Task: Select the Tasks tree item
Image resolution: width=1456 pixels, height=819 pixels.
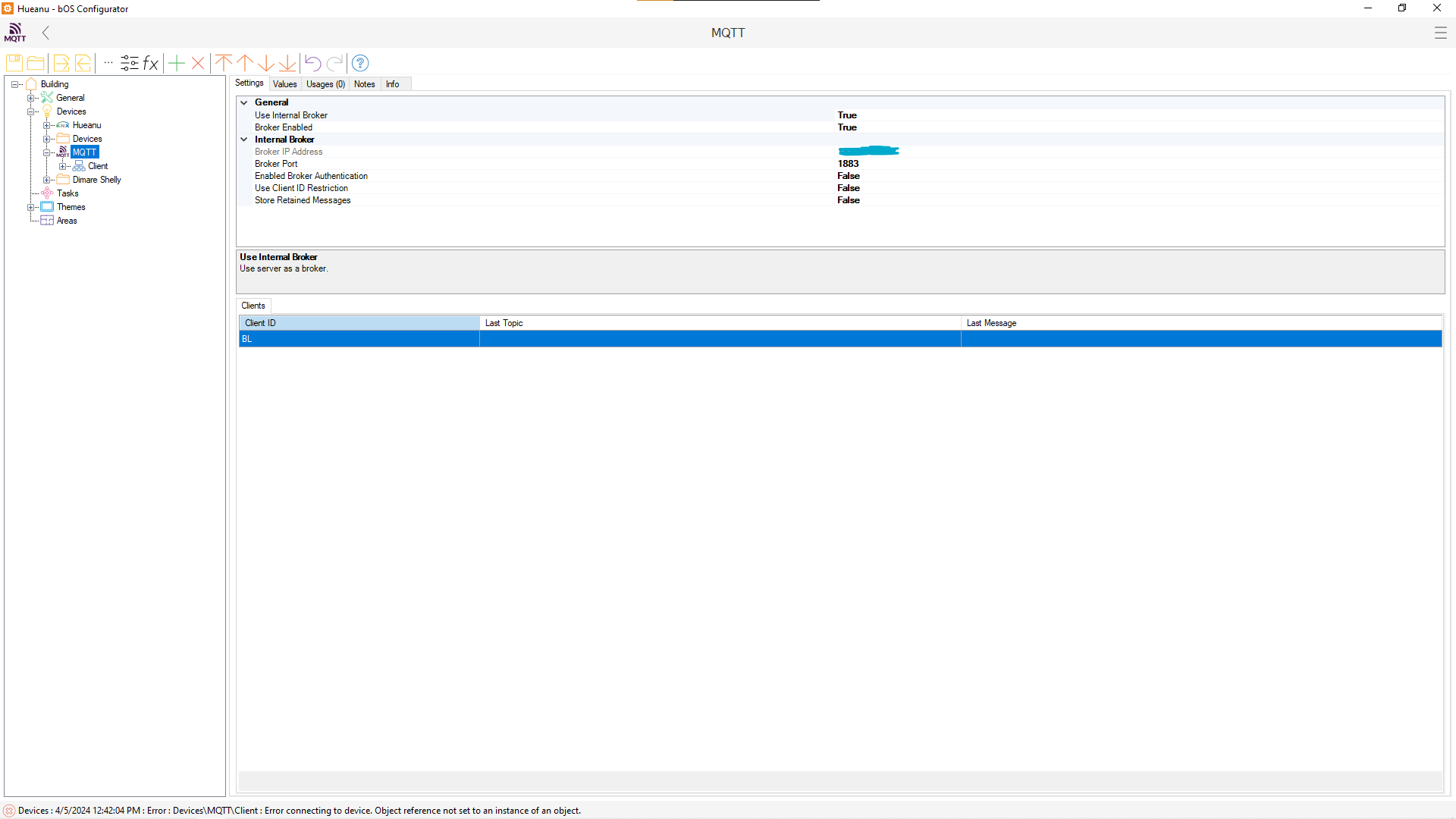Action: 67,193
